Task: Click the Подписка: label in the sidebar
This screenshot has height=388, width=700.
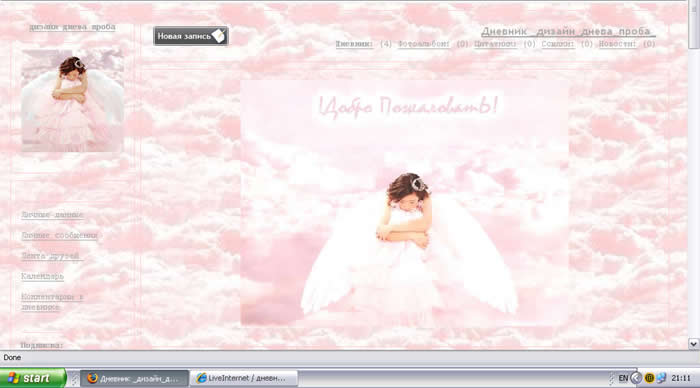Action: [x=42, y=345]
